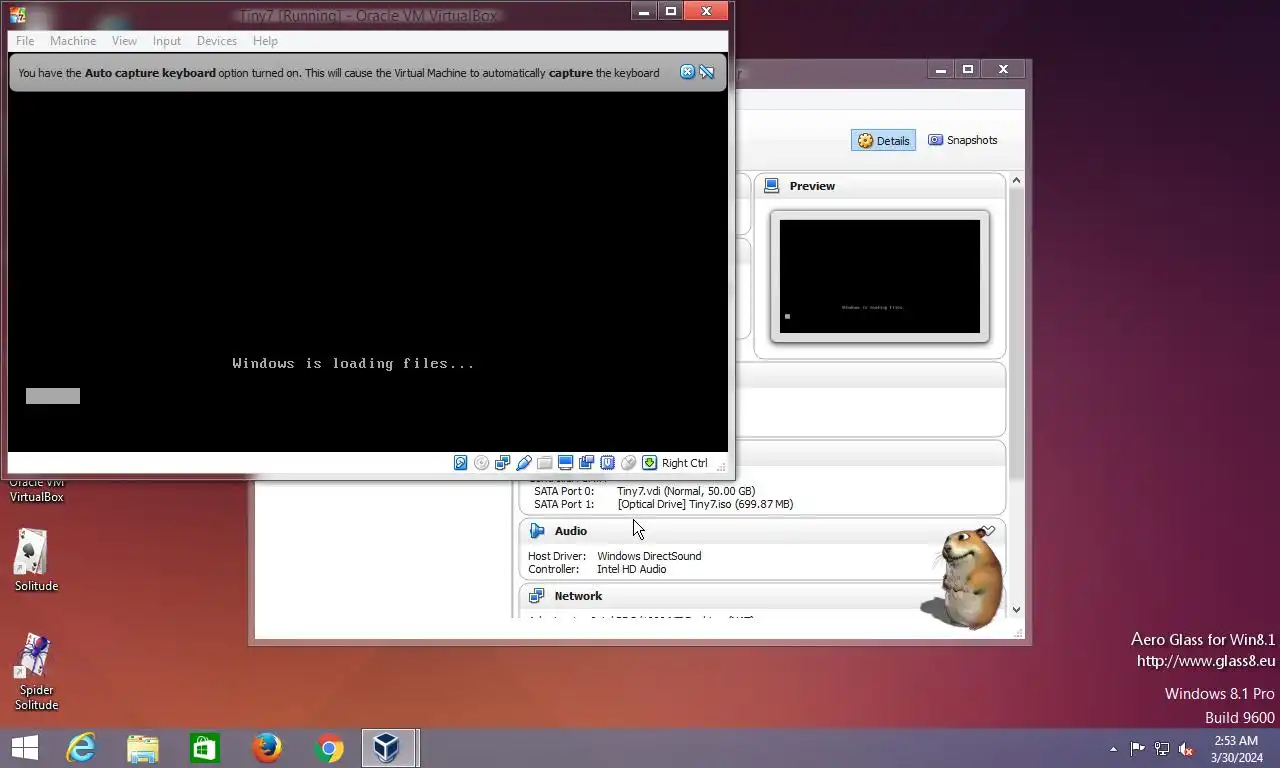Launch Firefox from the taskbar
This screenshot has height=768, width=1280.
pyautogui.click(x=267, y=748)
